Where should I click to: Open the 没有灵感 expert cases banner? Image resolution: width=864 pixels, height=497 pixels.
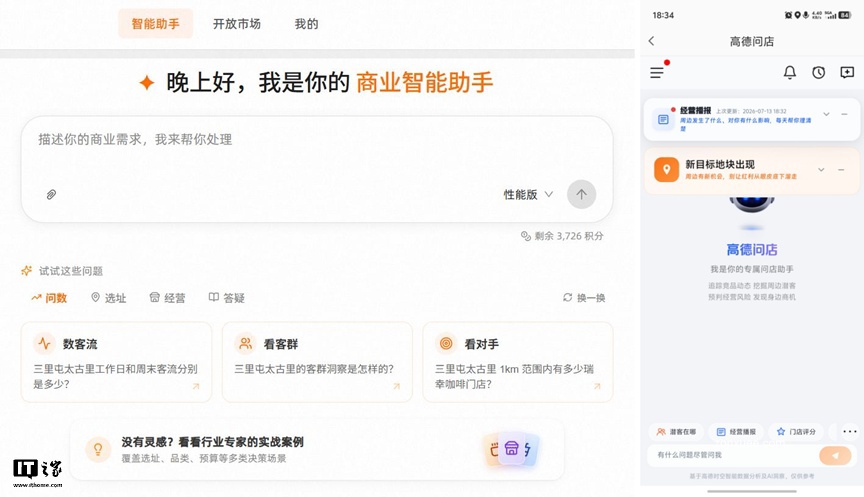tap(317, 450)
